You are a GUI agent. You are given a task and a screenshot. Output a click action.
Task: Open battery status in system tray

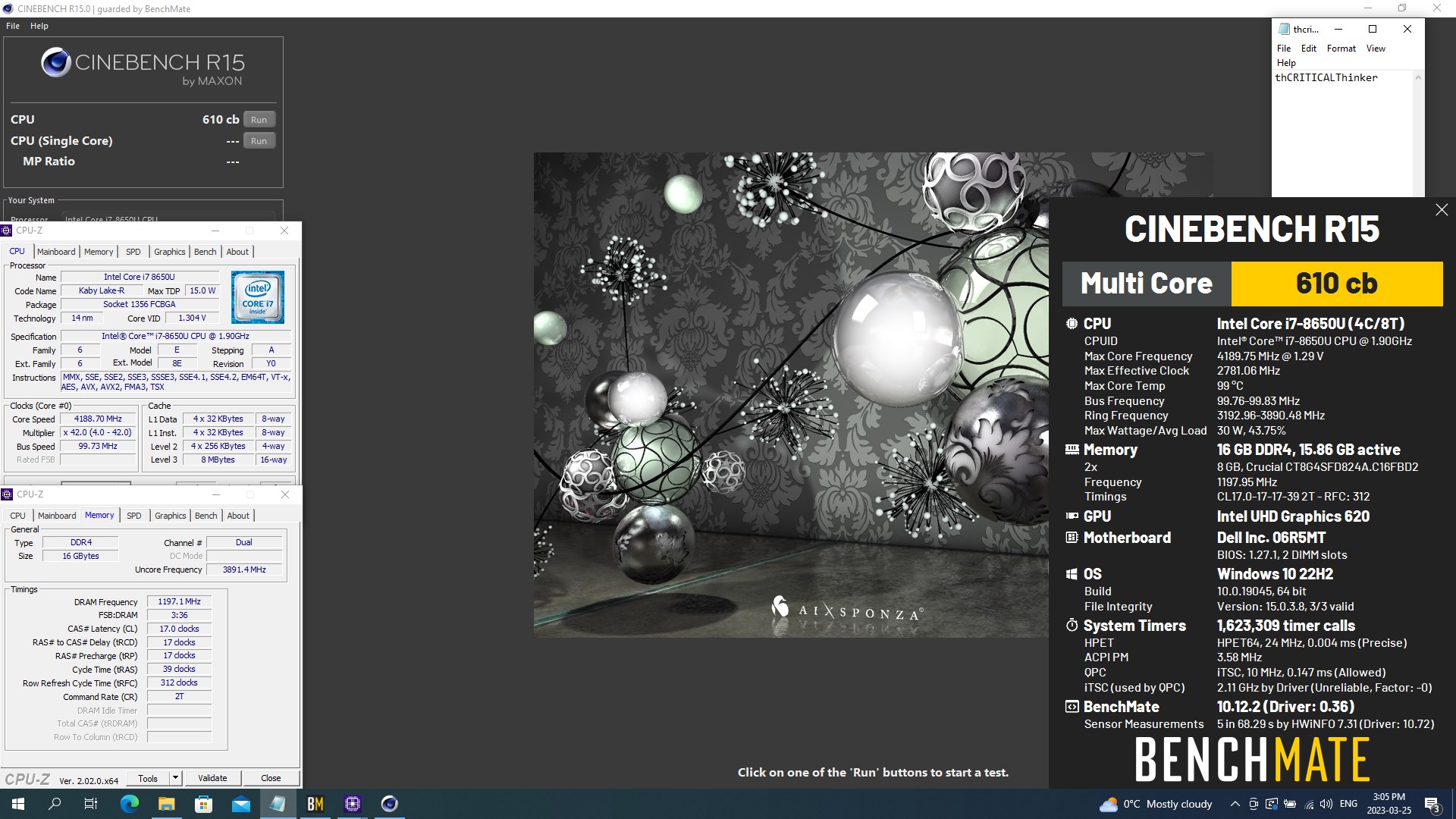click(1290, 804)
